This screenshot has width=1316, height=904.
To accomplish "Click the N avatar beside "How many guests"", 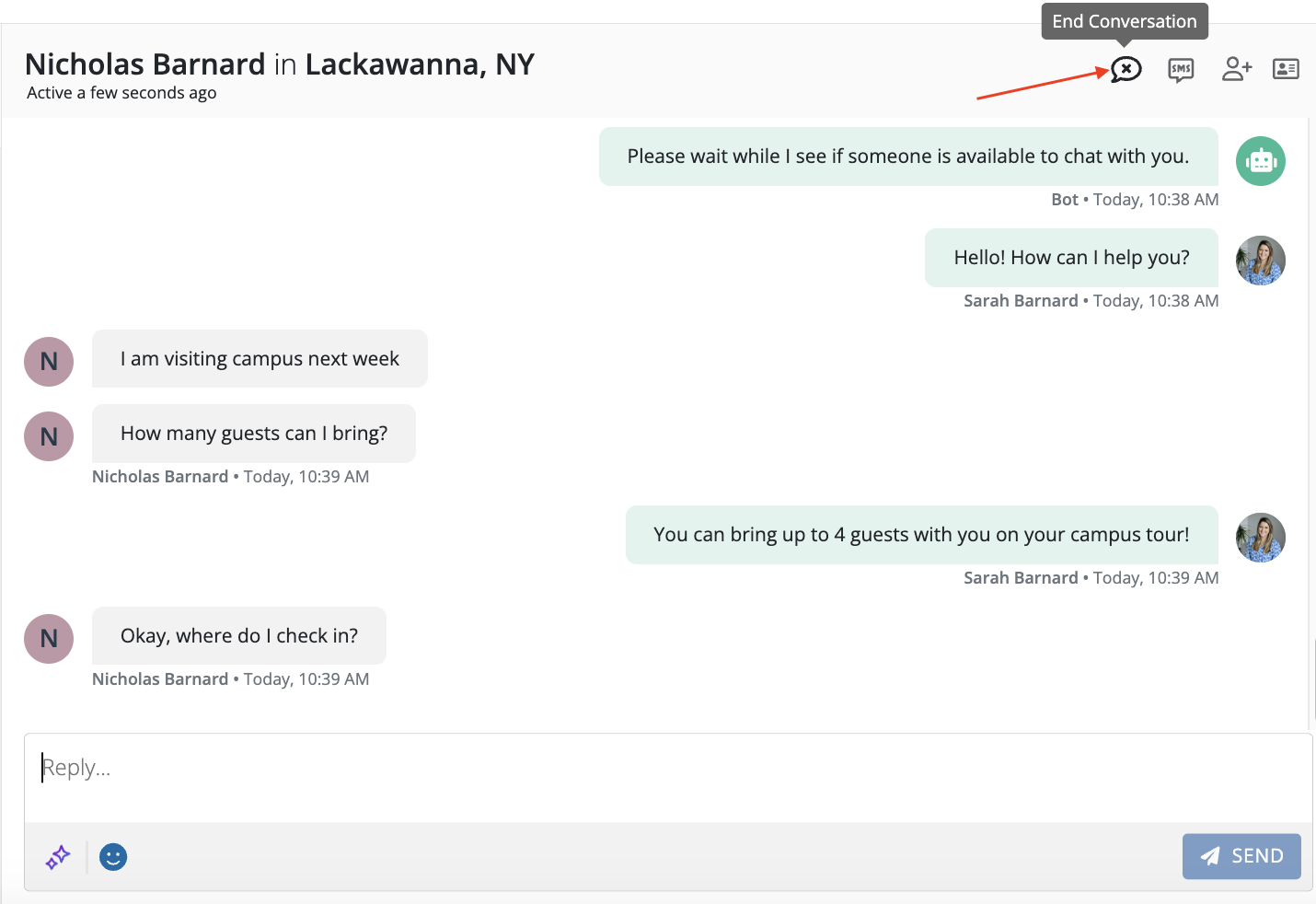I will coord(49,436).
